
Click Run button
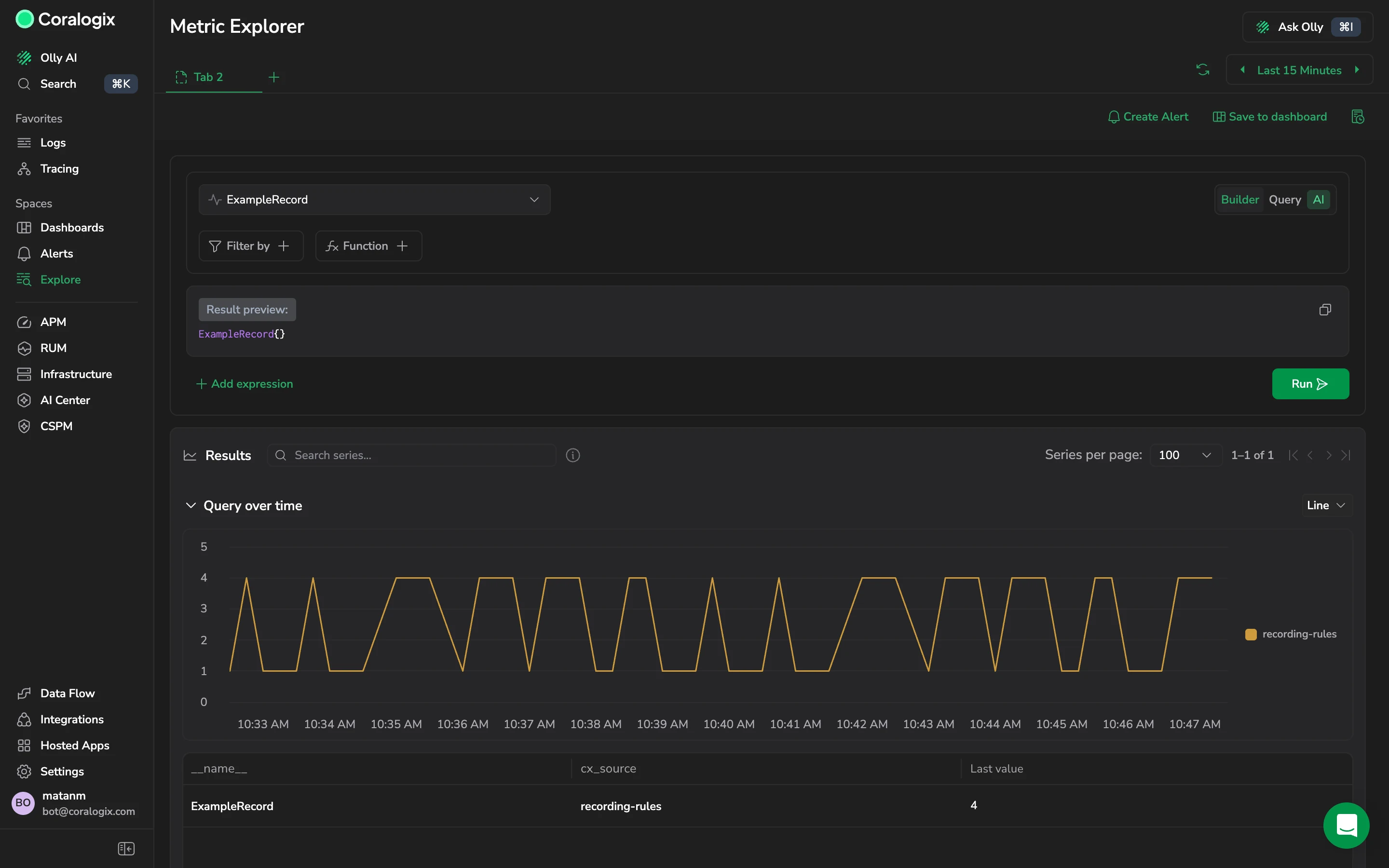[1310, 383]
